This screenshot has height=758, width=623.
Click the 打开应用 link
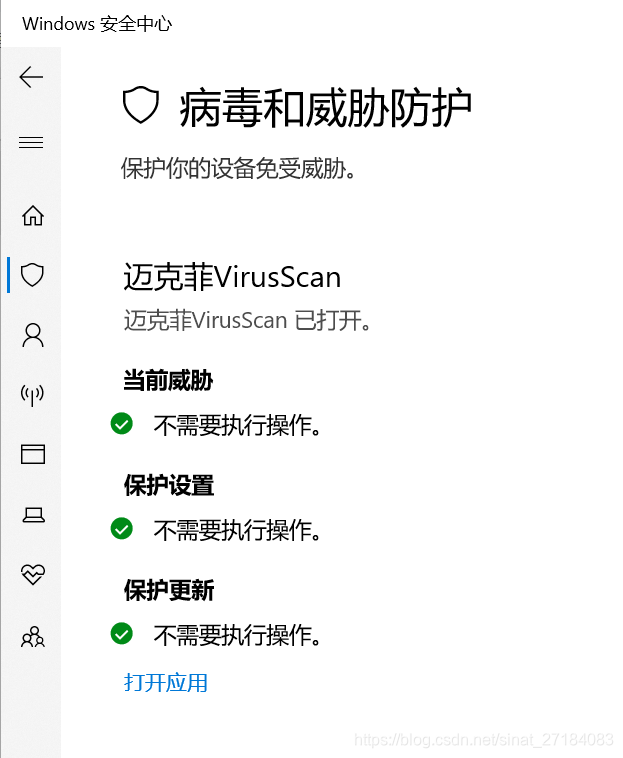[x=166, y=683]
